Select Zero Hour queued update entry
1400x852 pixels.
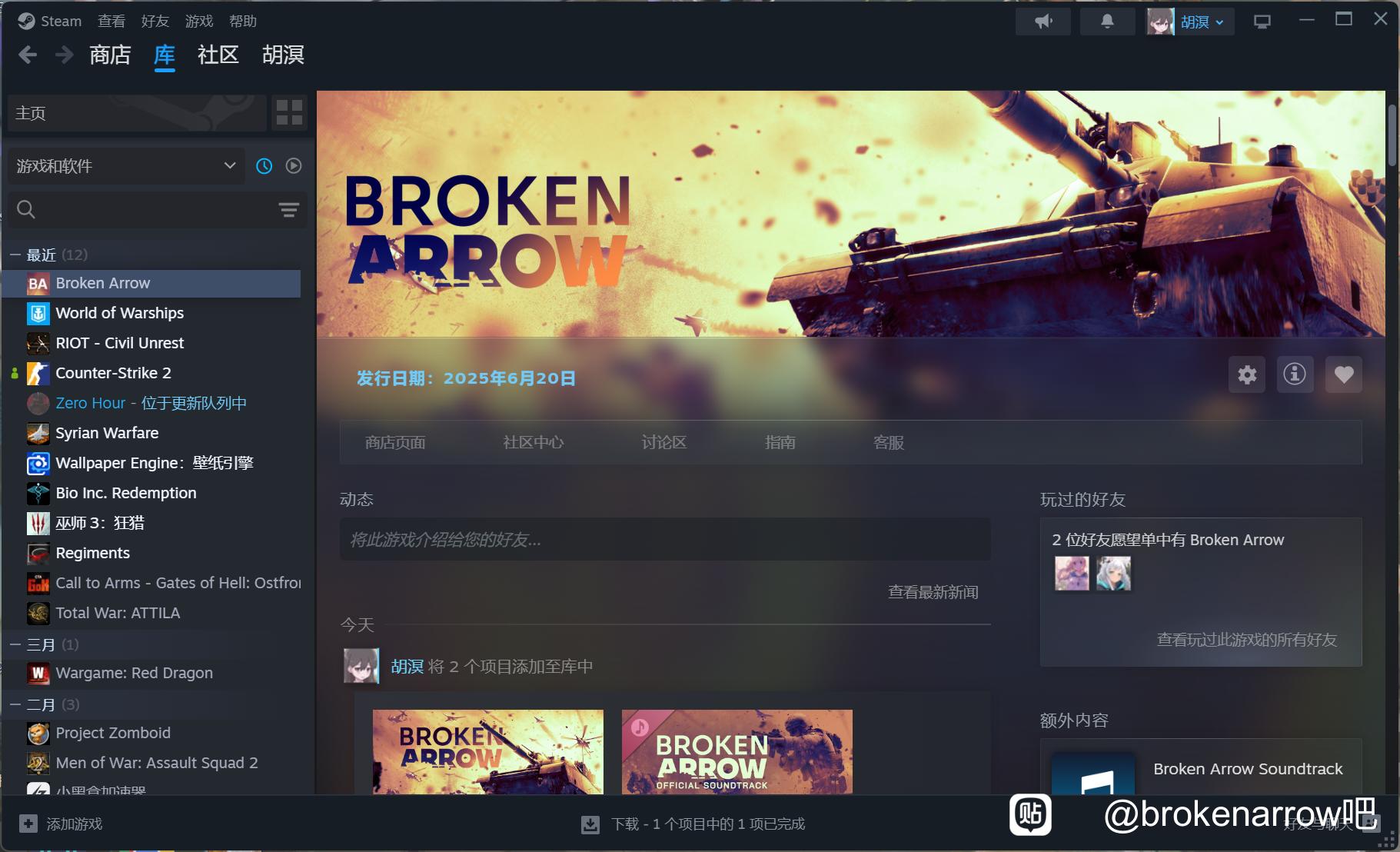point(151,403)
